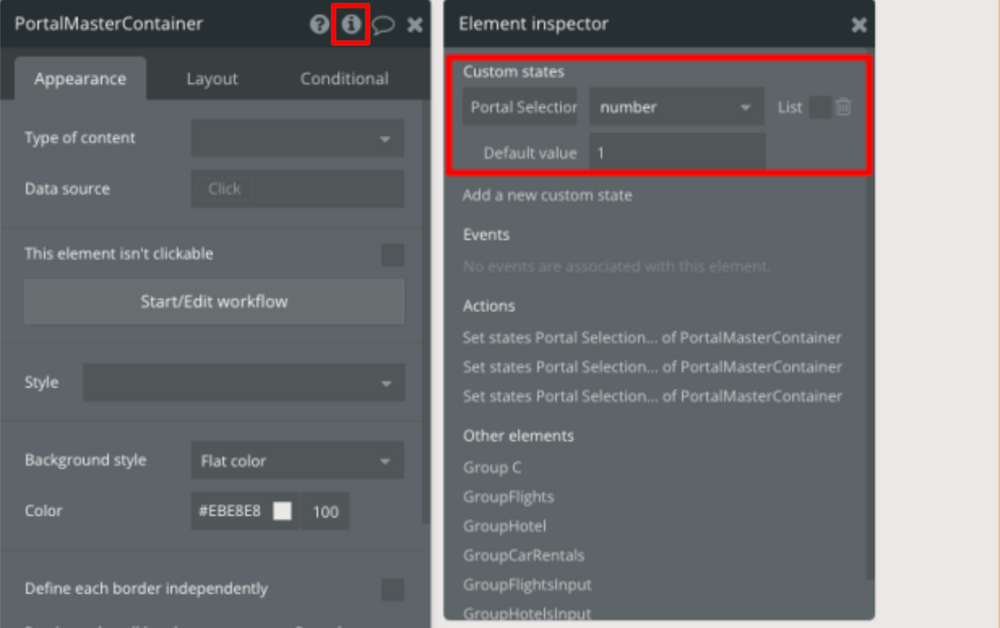Enable 'This element isn't clickable'
Viewport: 1000px width, 628px height.
[x=392, y=255]
